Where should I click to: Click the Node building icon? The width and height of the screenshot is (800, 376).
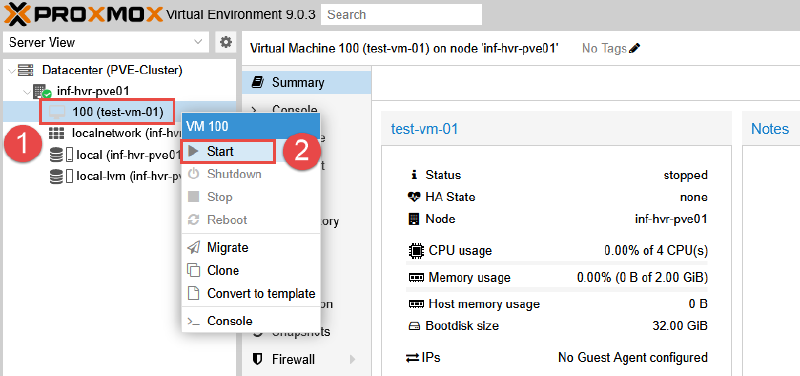pos(414,219)
